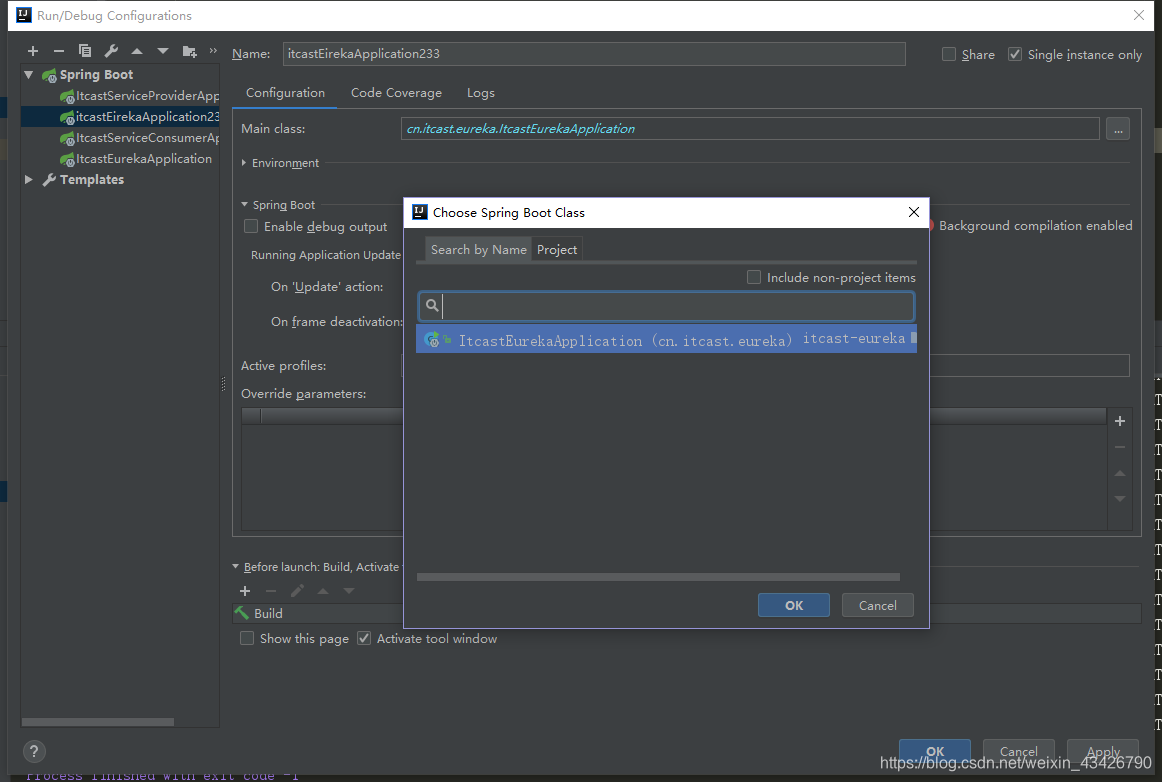1162x782 pixels.
Task: Switch to Code Coverage tab
Action: [396, 93]
